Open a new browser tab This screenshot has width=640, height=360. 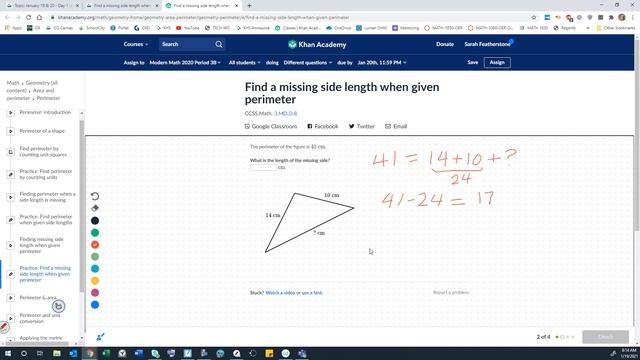point(249,6)
